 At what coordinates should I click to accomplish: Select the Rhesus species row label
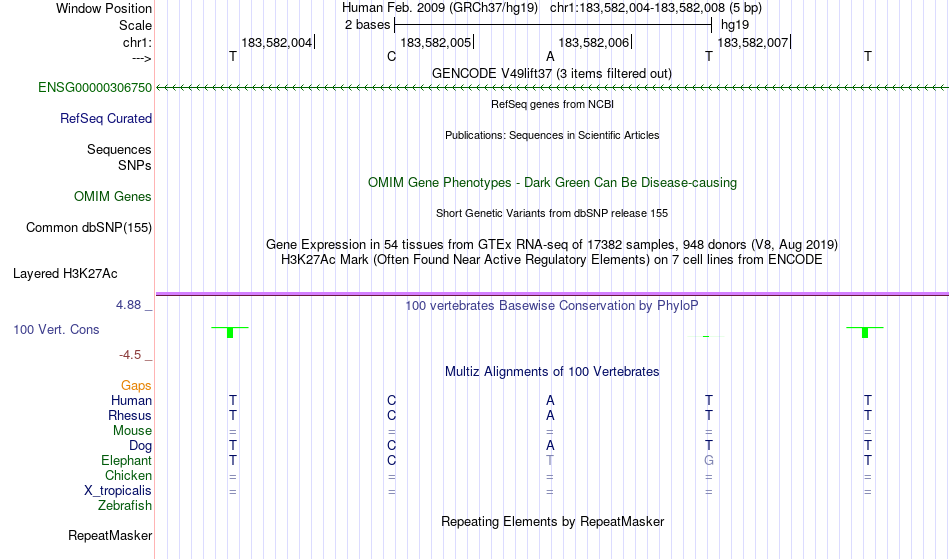[130, 415]
